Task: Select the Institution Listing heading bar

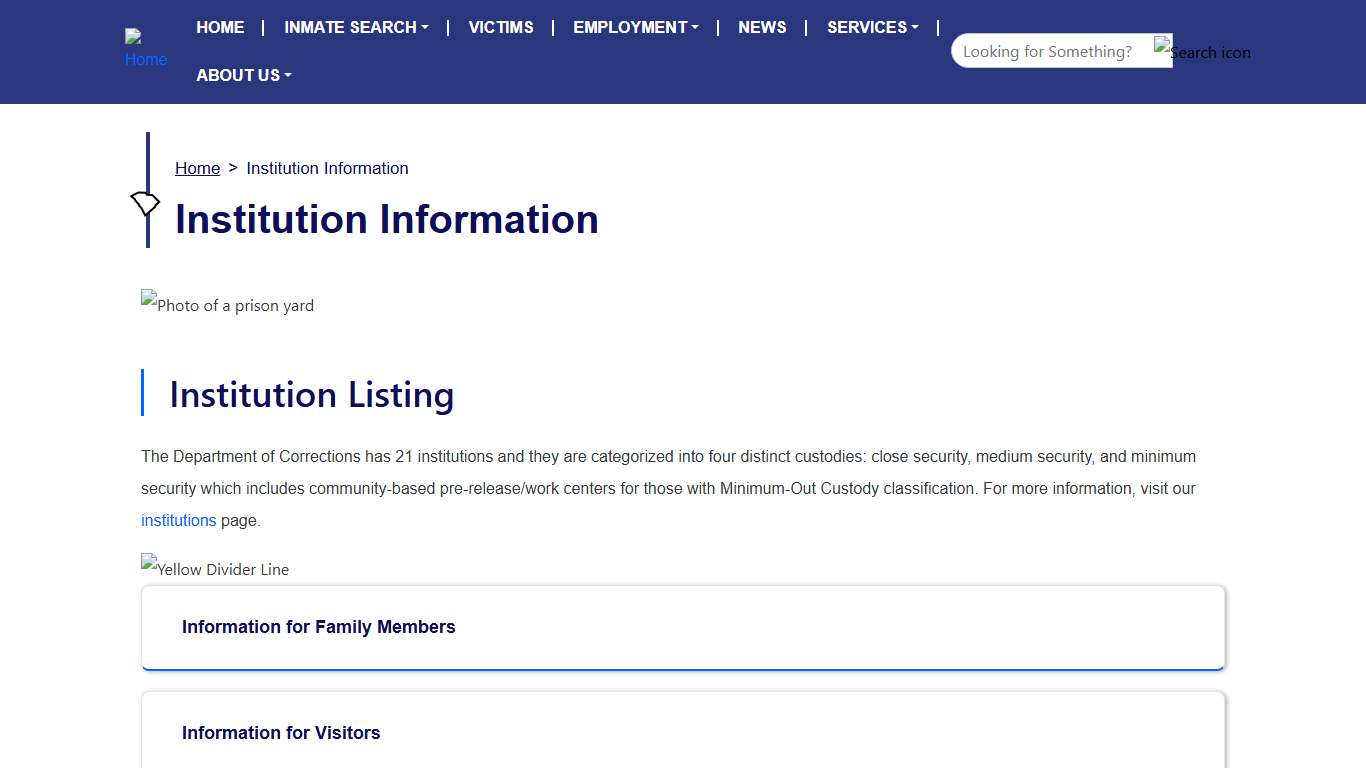Action: (310, 394)
